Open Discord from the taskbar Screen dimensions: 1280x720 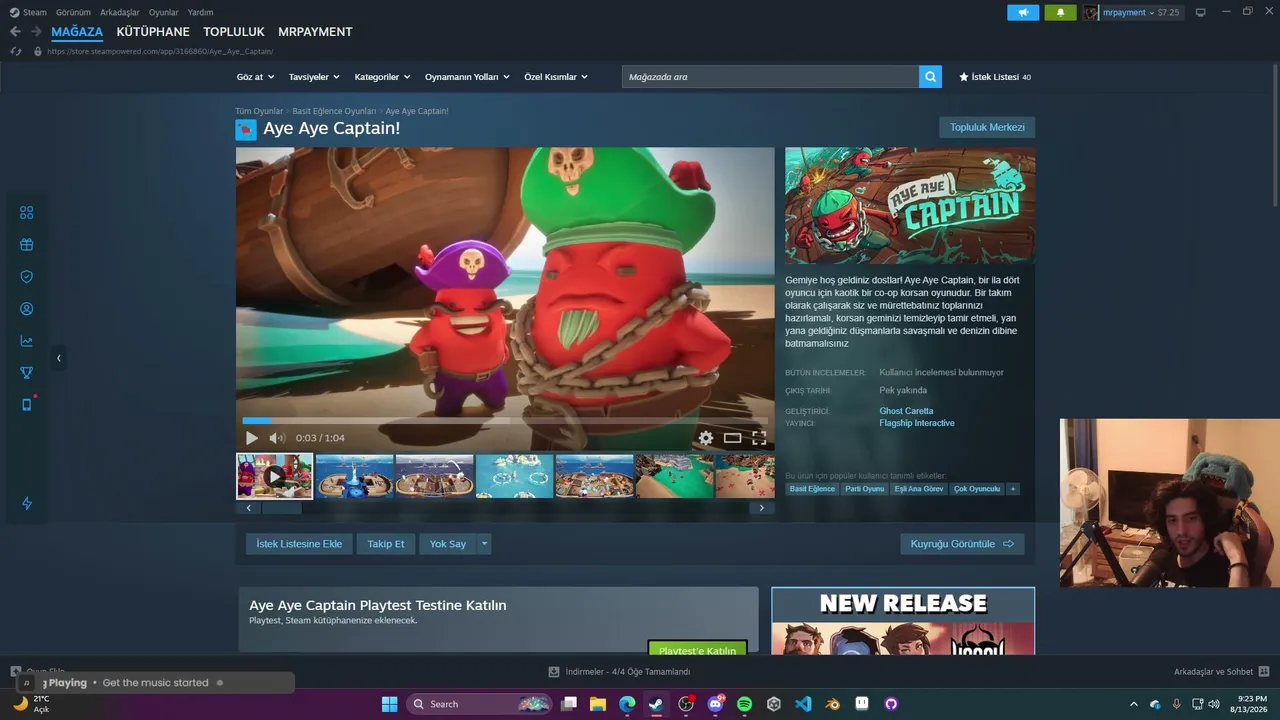coord(715,704)
